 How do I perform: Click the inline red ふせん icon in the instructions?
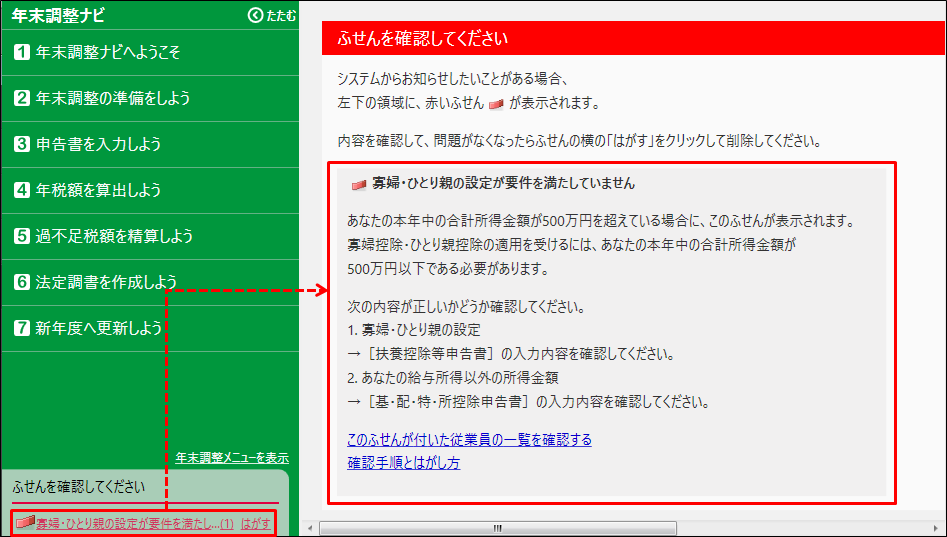click(x=495, y=103)
